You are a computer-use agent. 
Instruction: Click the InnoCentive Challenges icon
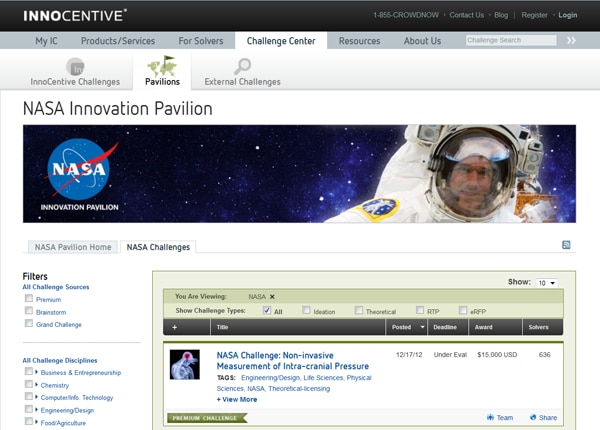tap(75, 66)
